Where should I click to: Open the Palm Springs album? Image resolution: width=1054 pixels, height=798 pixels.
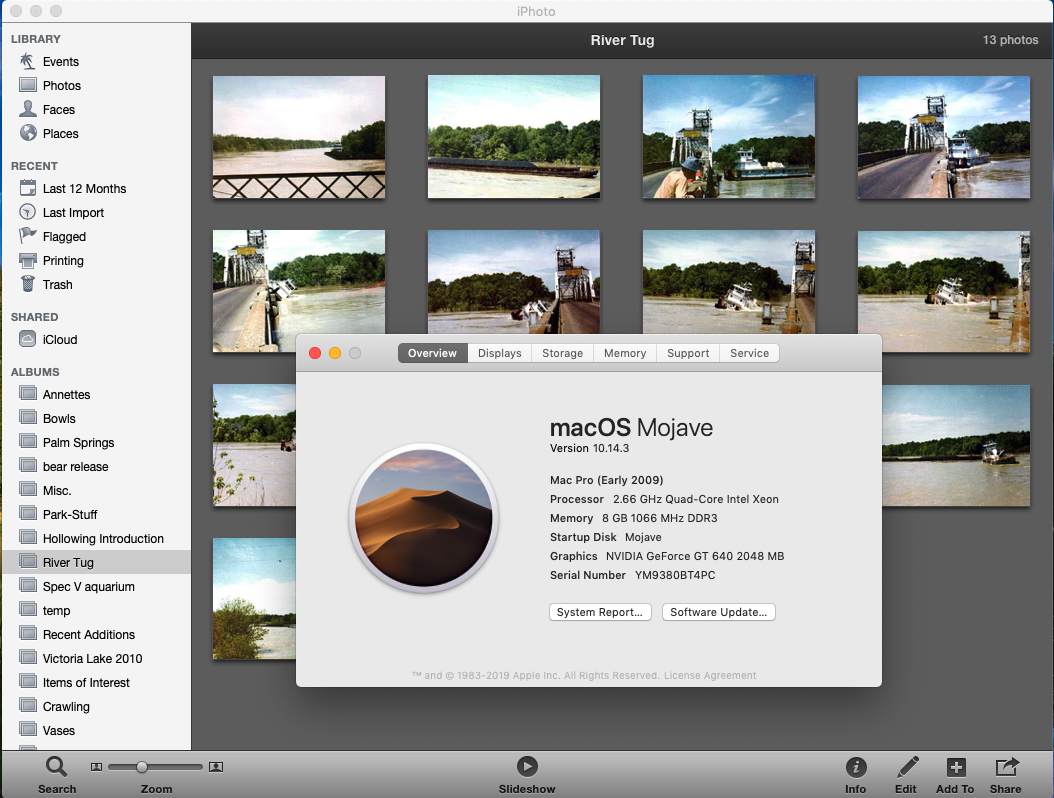point(78,442)
